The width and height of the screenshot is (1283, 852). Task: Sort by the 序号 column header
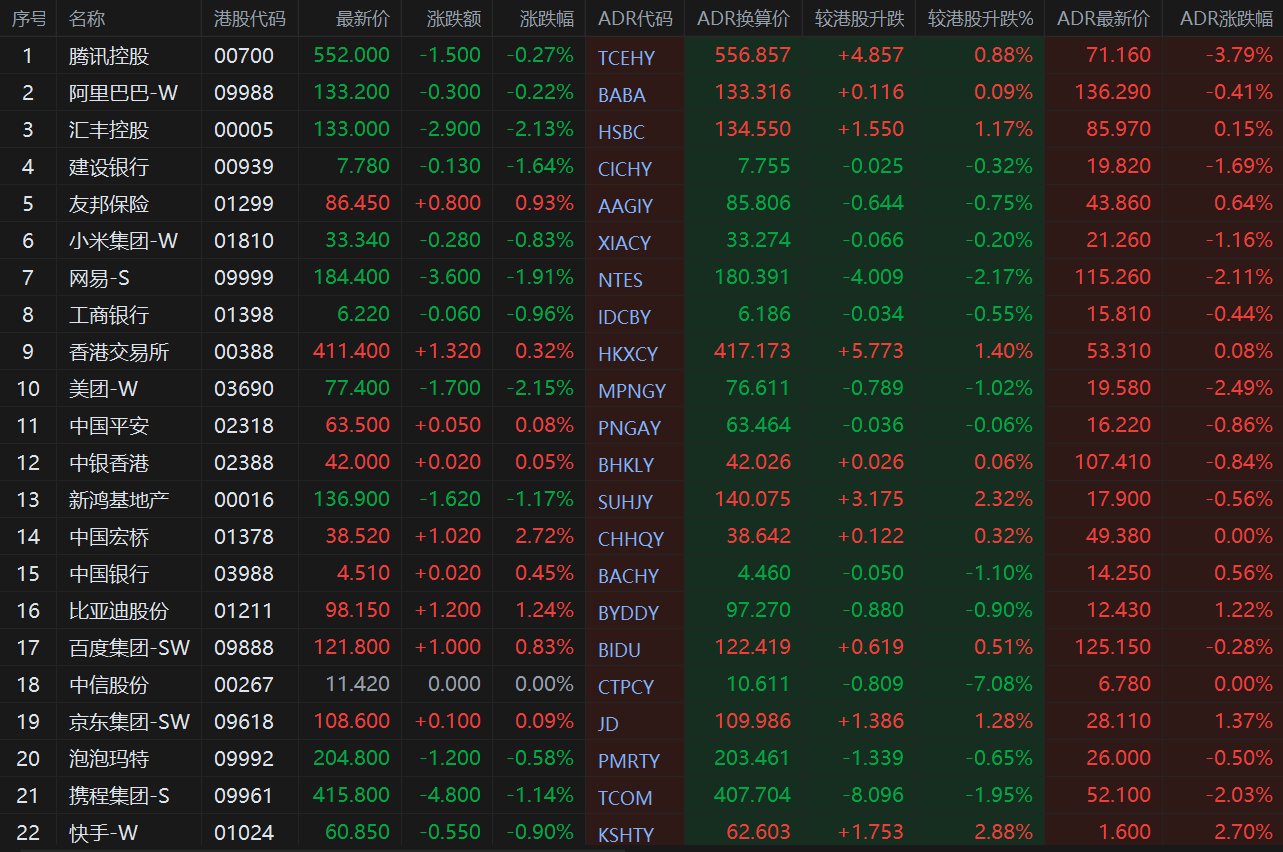click(x=28, y=19)
